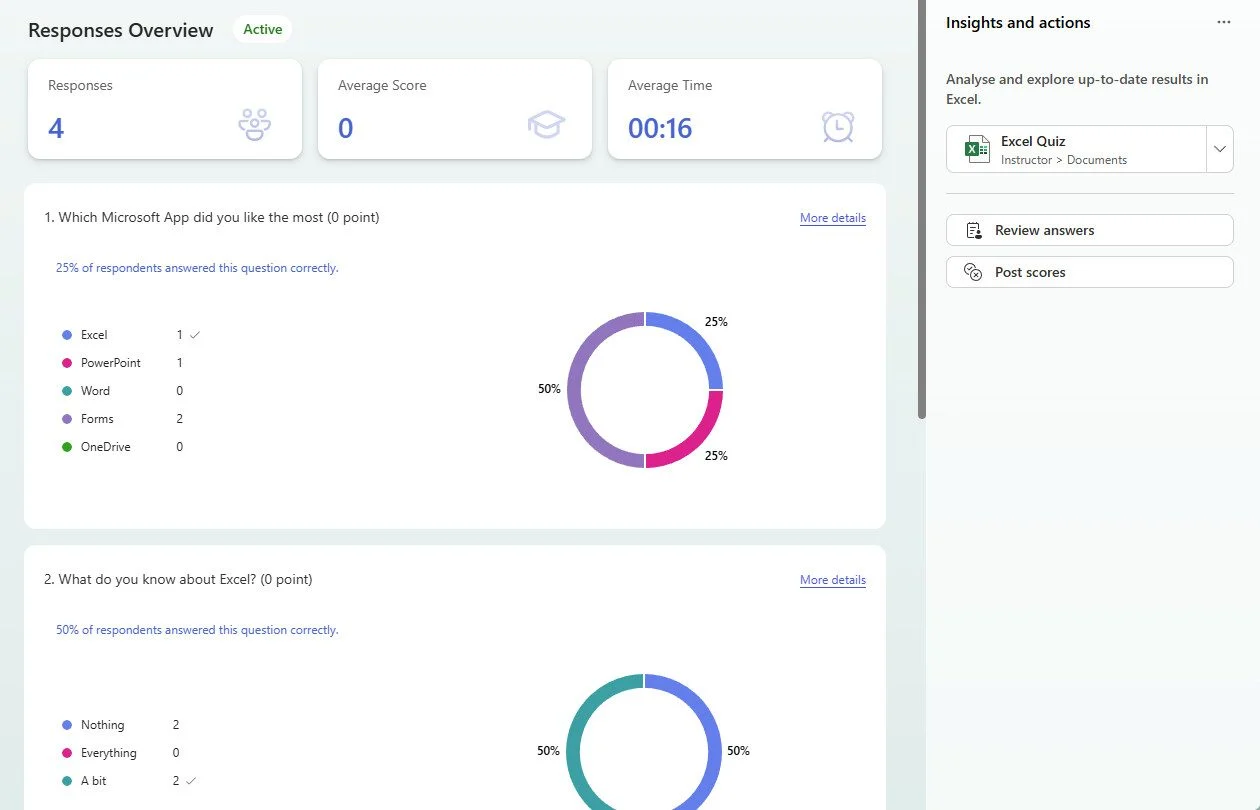
Task: Click the Analyse and explore results description
Action: [1077, 89]
